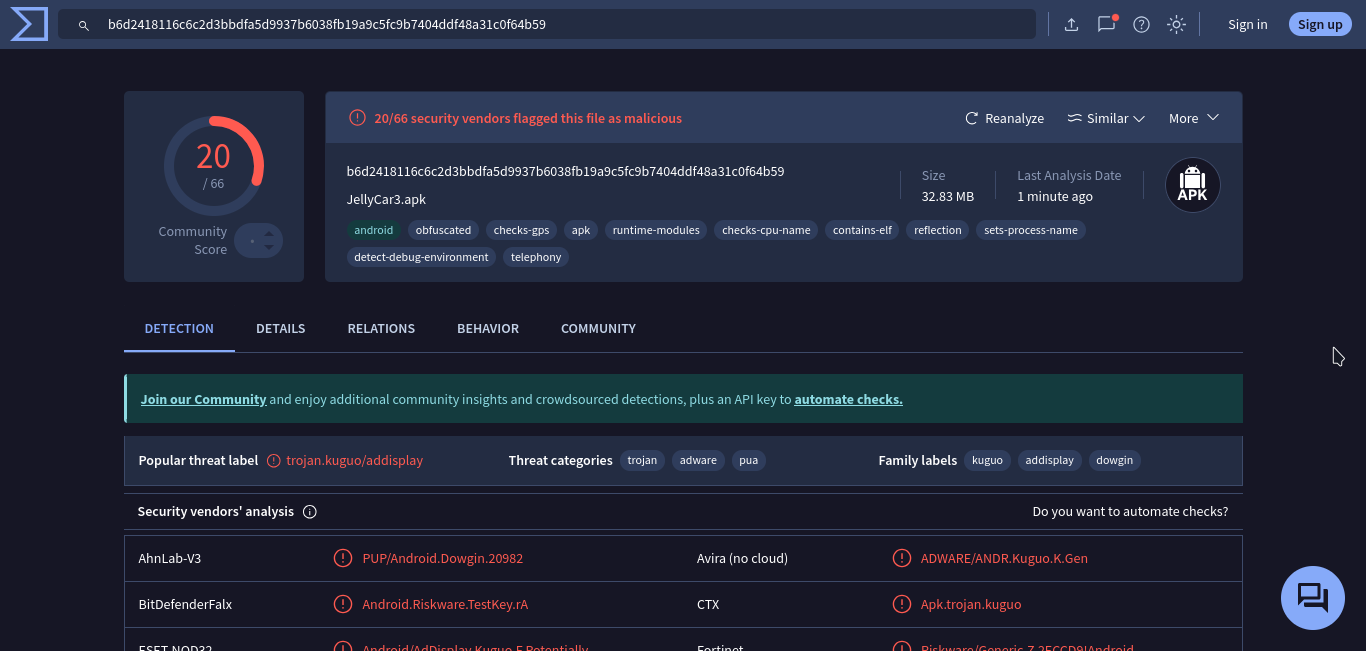
Task: Click the Reanalyze refresh icon
Action: pos(971,118)
